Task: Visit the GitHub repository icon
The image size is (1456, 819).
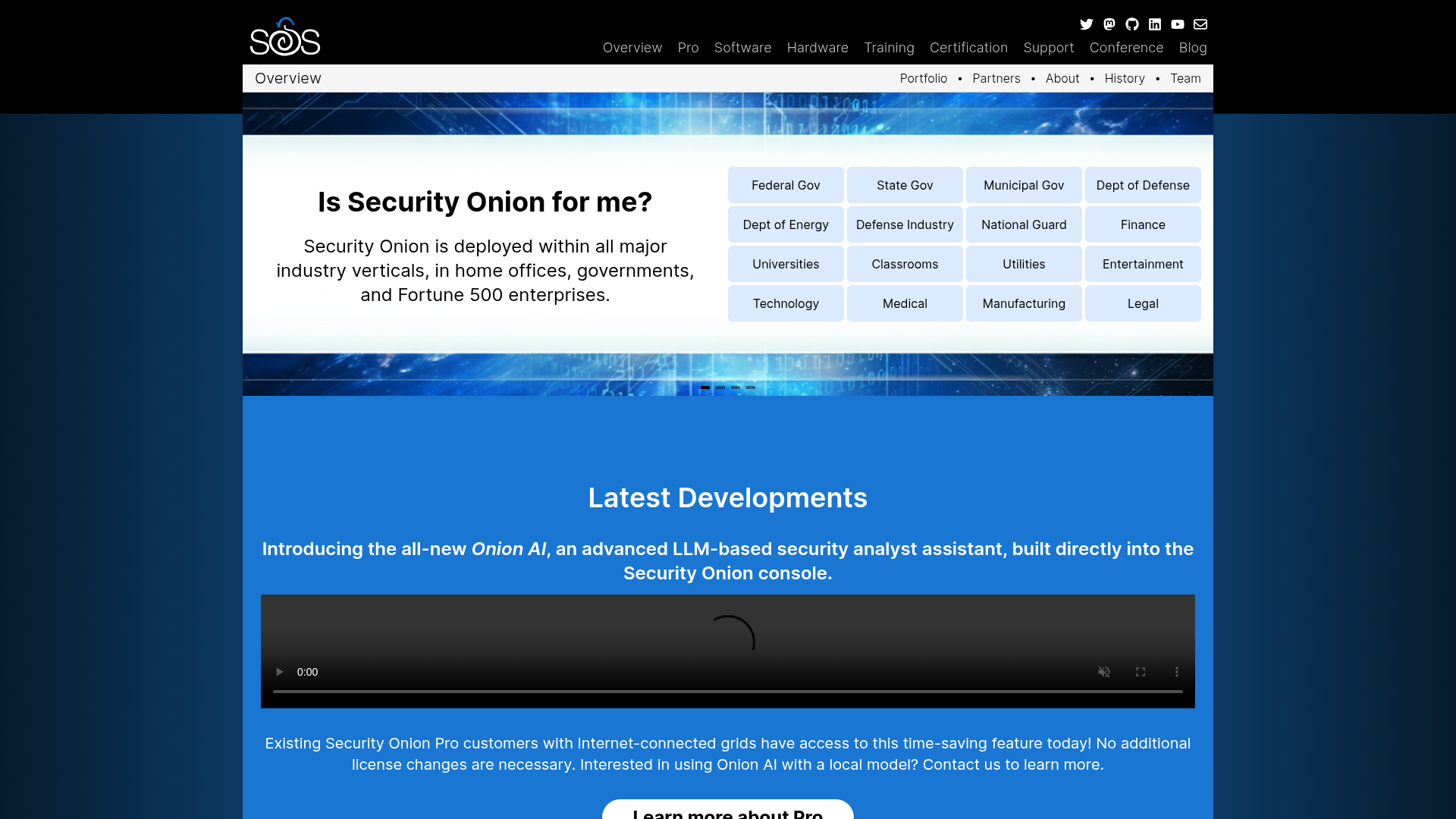Action: (1132, 24)
